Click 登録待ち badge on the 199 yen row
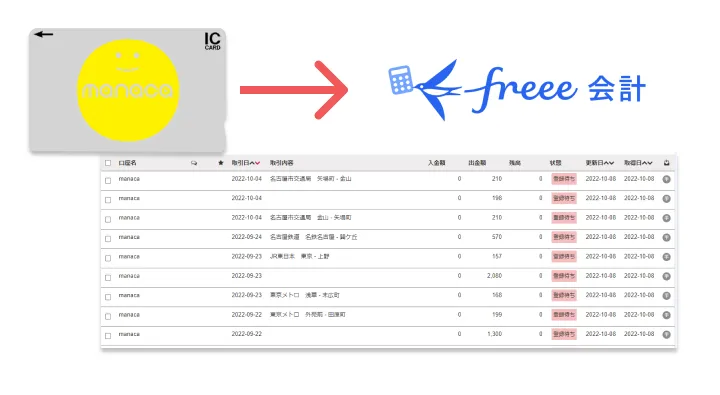The height and width of the screenshot is (395, 720). pos(564,315)
